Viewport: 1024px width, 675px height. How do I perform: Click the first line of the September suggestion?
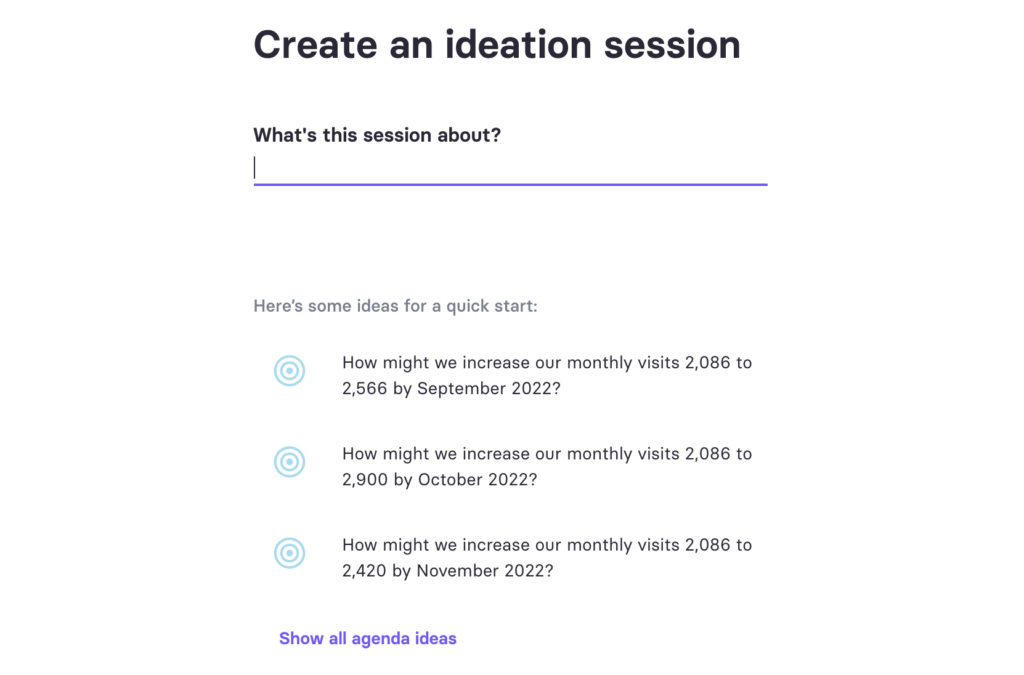click(x=547, y=363)
